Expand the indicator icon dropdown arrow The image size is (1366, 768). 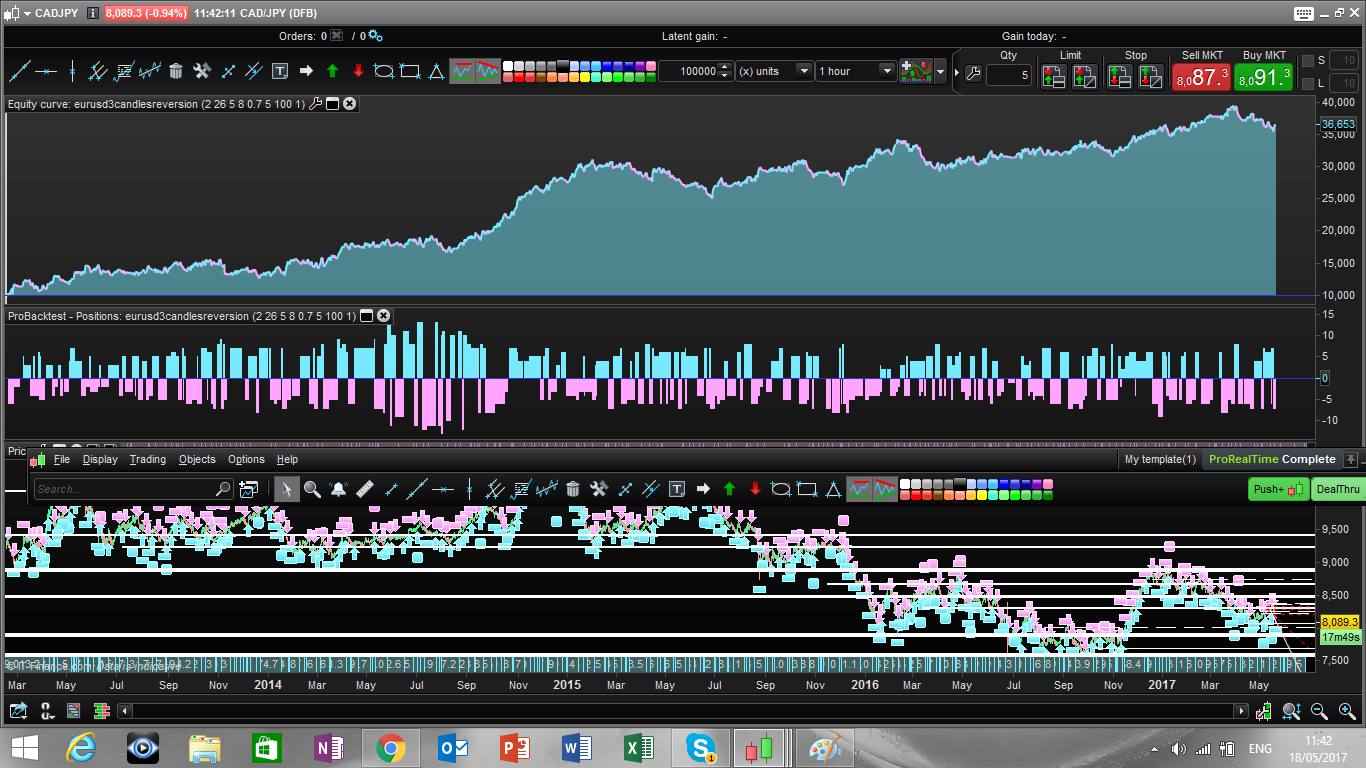[940, 71]
